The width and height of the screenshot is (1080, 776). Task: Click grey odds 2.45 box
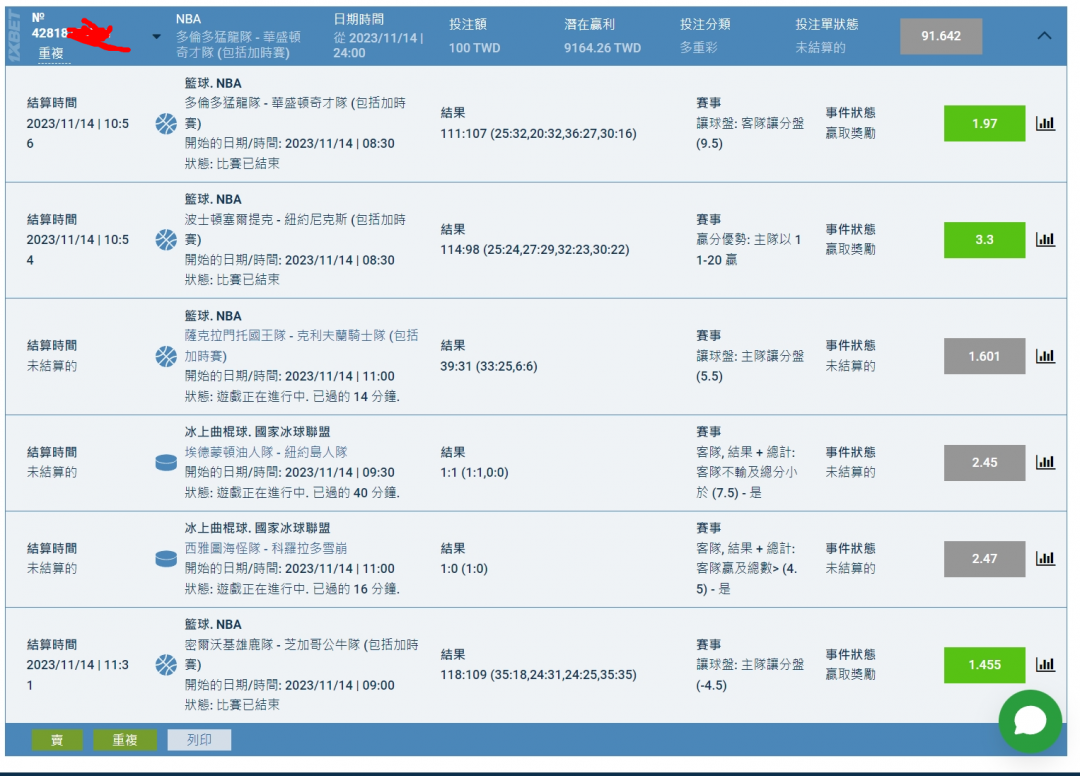(x=984, y=462)
